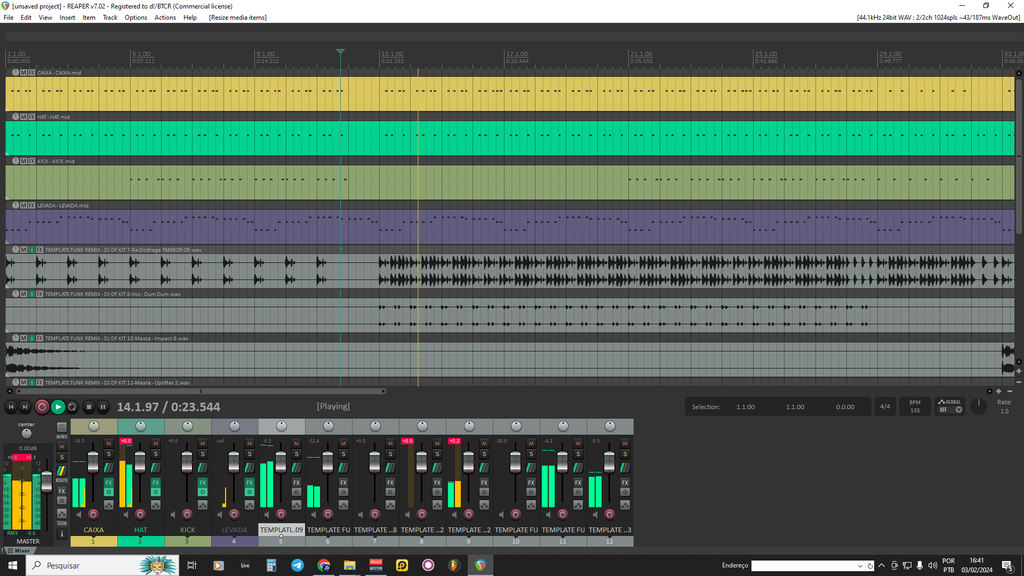Solo the CAIXA track in mixer
This screenshot has width=1024, height=576.
pos(108,454)
